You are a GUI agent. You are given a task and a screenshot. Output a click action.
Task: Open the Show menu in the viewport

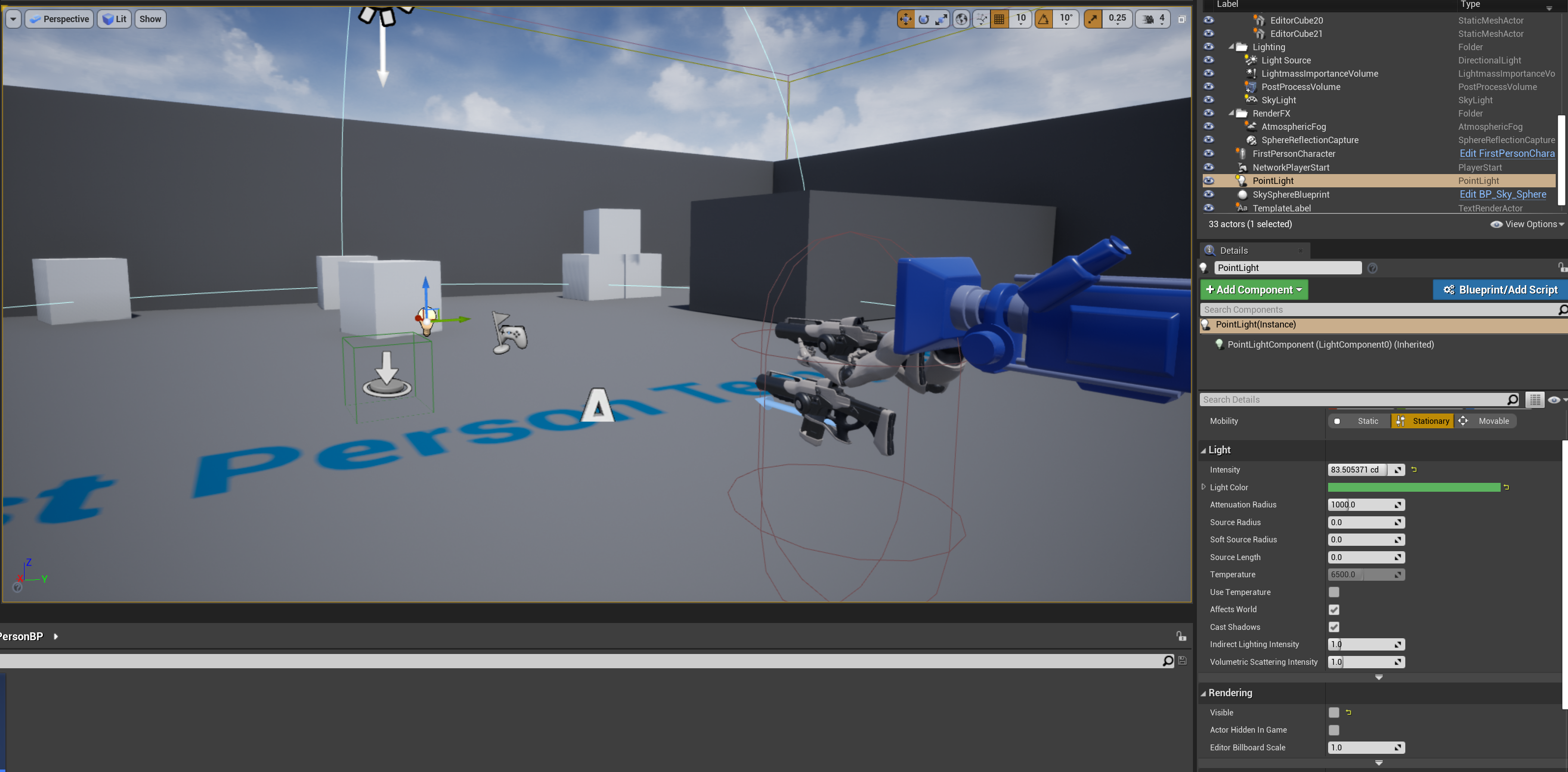[x=150, y=19]
